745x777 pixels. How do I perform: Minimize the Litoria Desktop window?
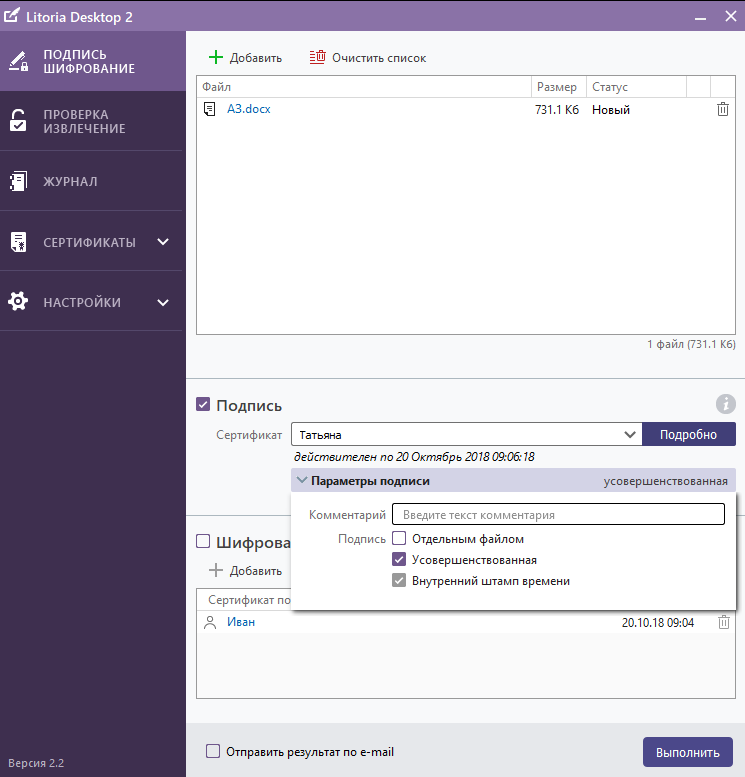point(700,18)
